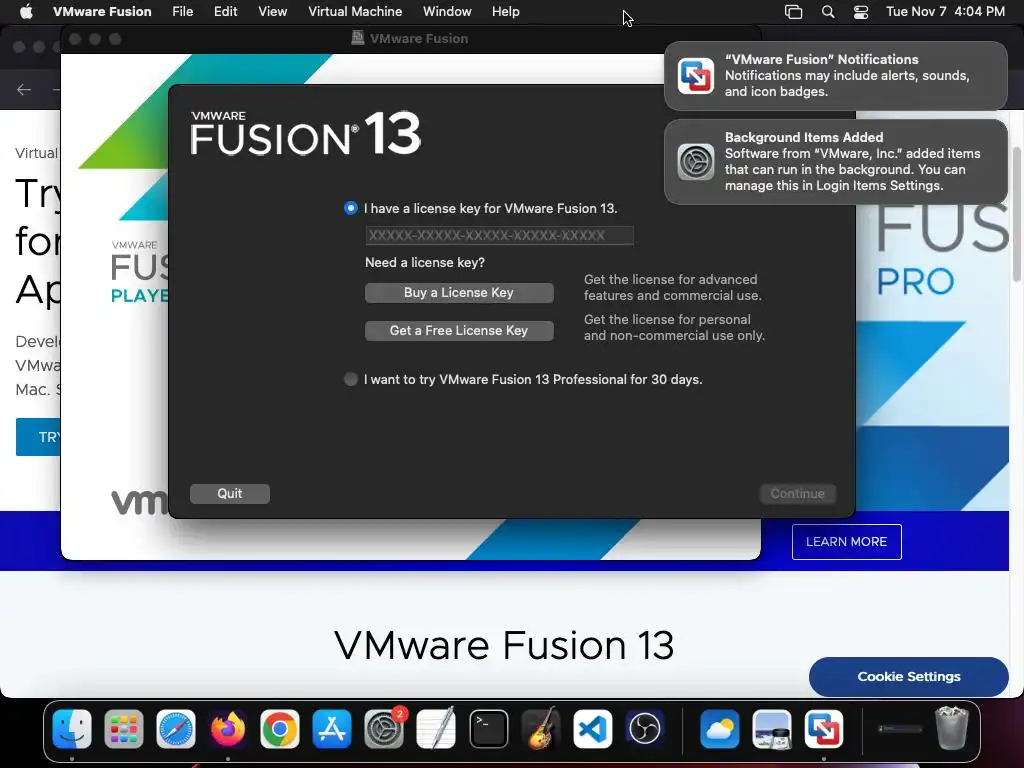Open the Window menu
Screen dimensions: 1024x768
(x=447, y=12)
